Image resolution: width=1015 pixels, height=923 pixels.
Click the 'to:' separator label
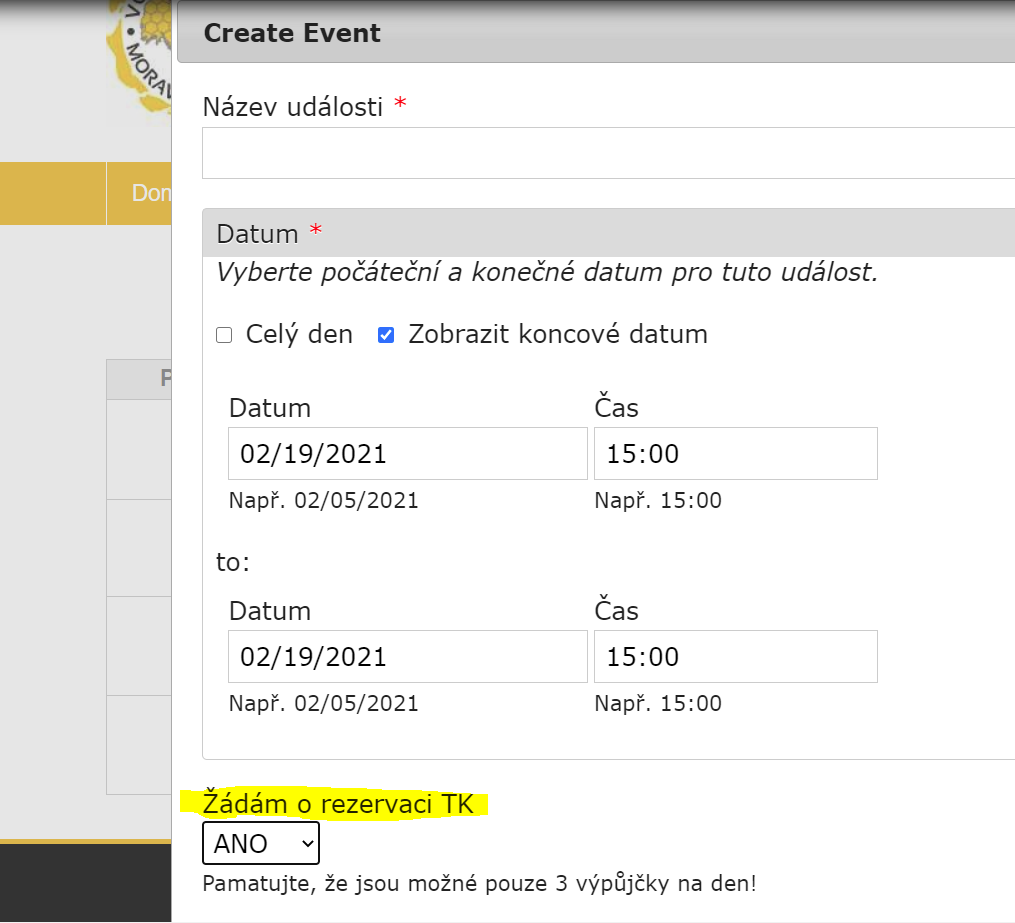(233, 563)
